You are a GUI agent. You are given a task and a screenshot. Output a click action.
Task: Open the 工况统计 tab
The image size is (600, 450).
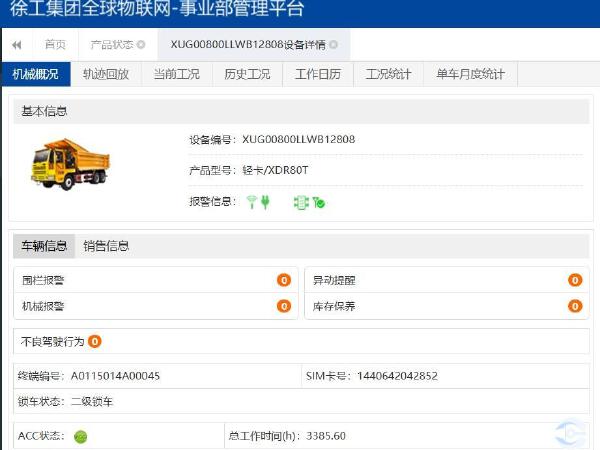(x=388, y=74)
